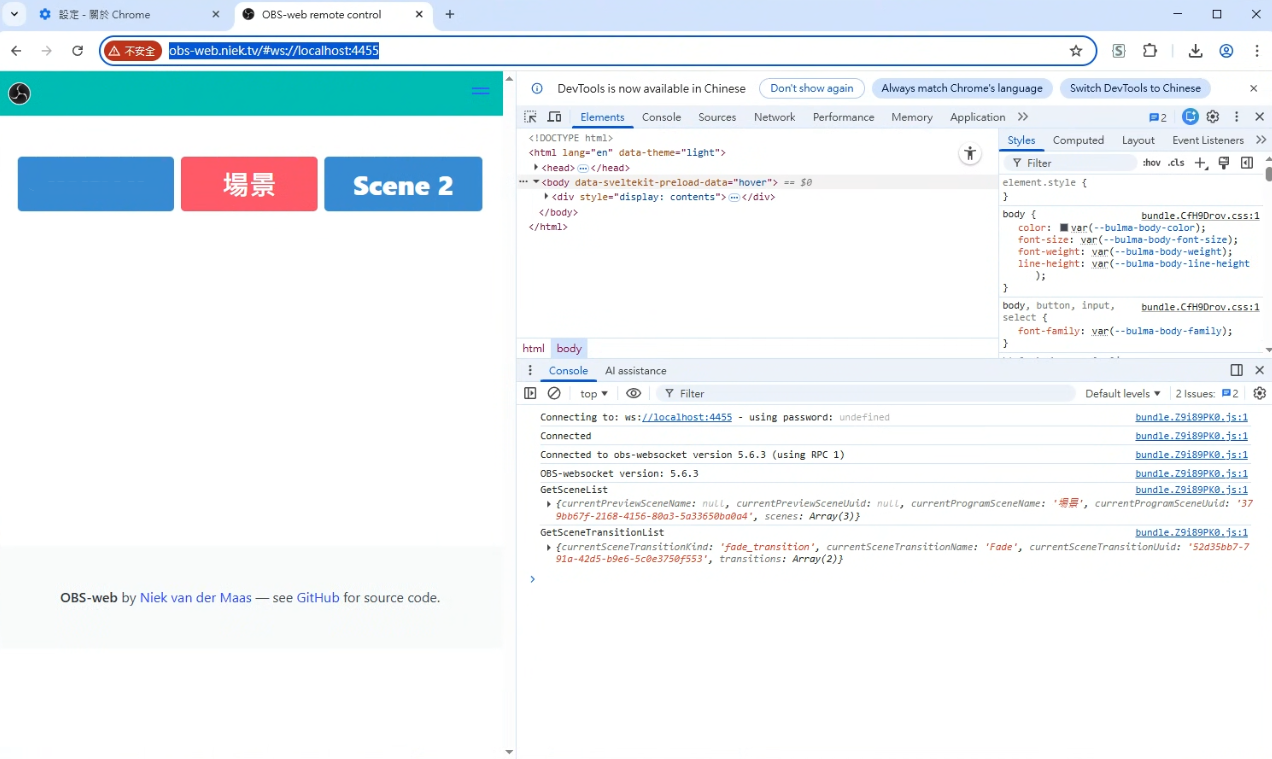Toggle the :hov element state panel
The height and width of the screenshot is (759, 1272).
[1152, 163]
